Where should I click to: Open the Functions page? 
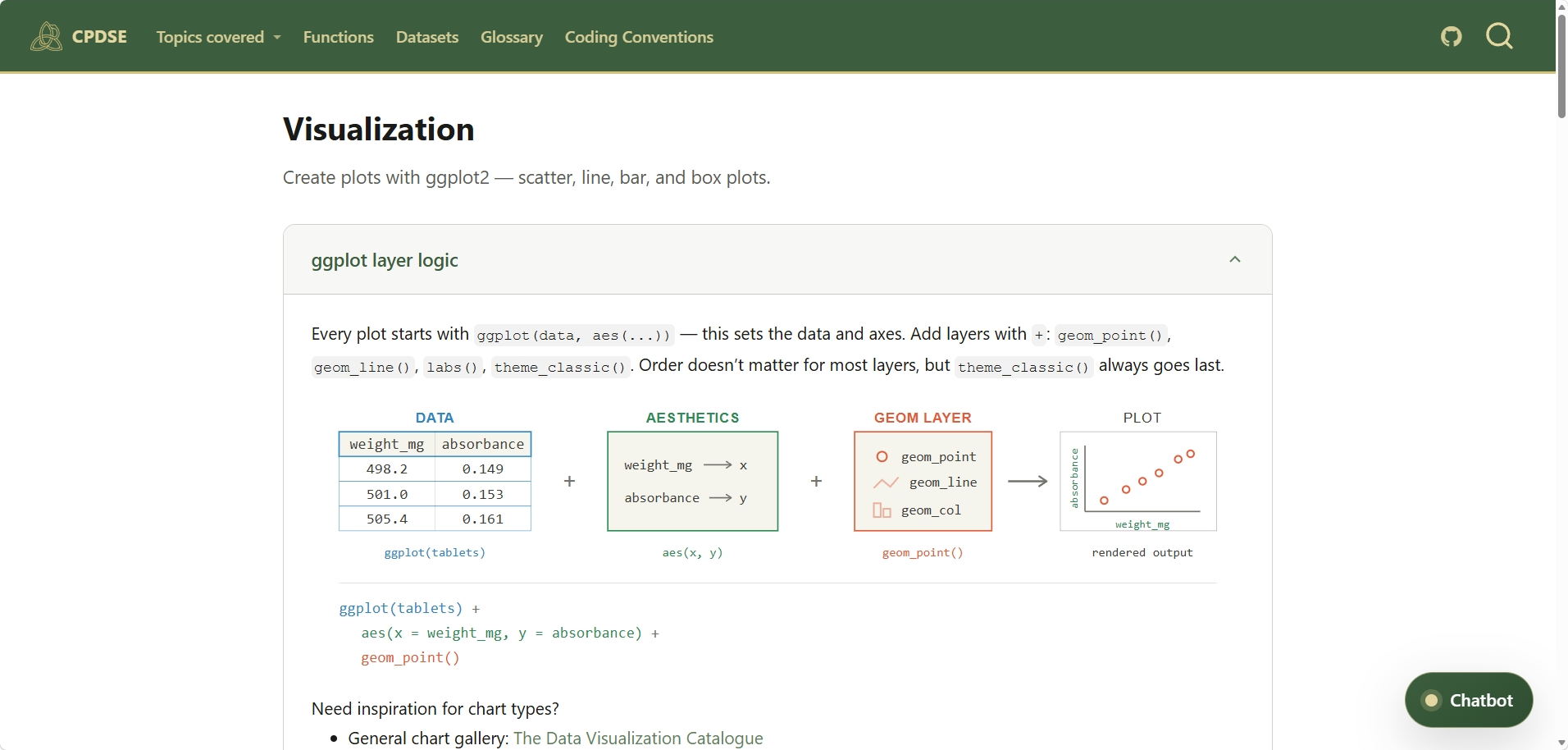click(338, 37)
